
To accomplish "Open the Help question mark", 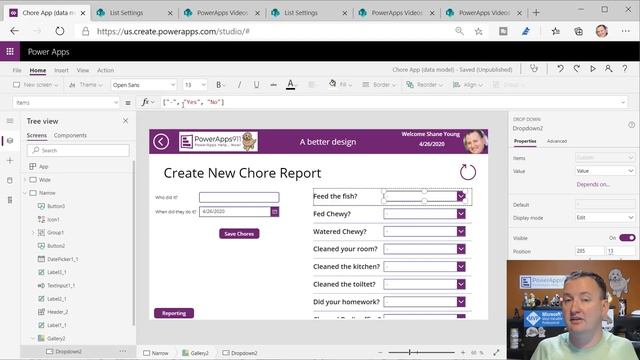I will (x=624, y=69).
